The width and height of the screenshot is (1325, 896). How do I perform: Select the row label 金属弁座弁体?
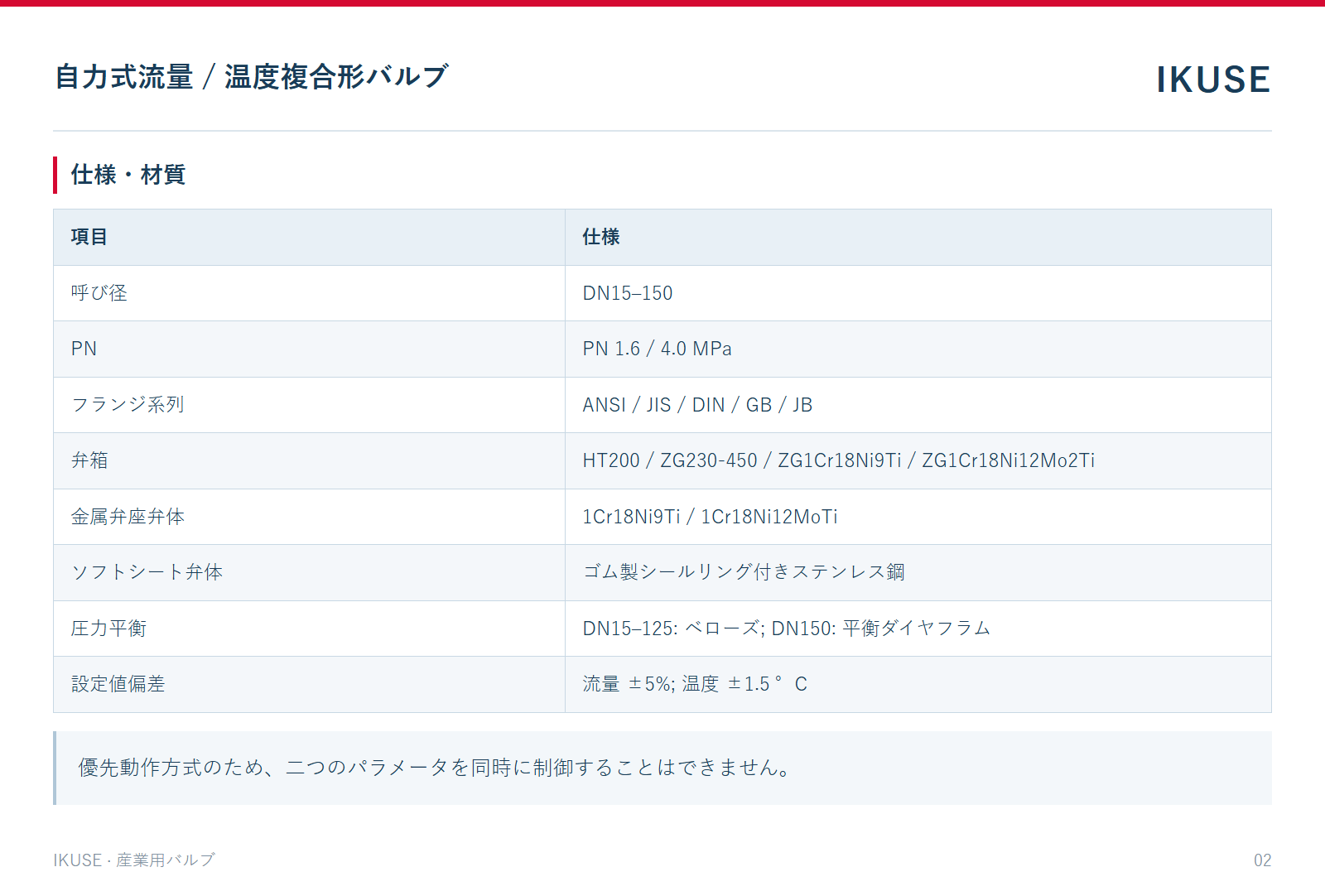[x=128, y=517]
